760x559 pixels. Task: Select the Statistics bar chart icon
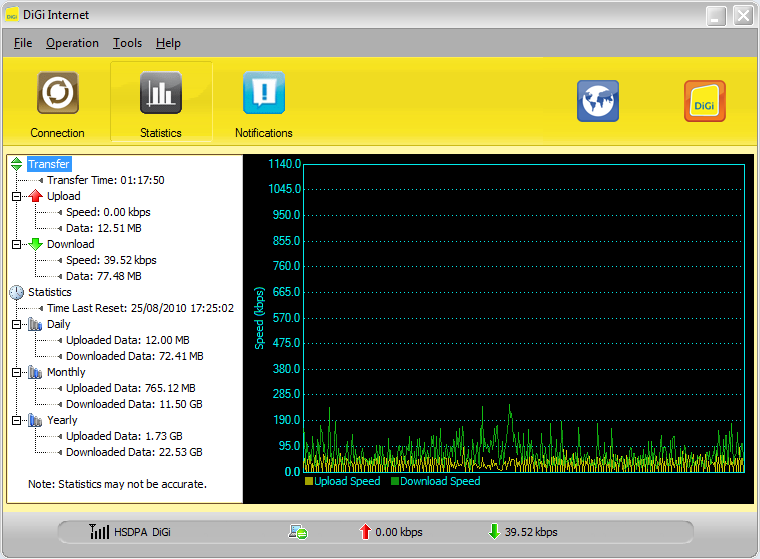coord(161,94)
